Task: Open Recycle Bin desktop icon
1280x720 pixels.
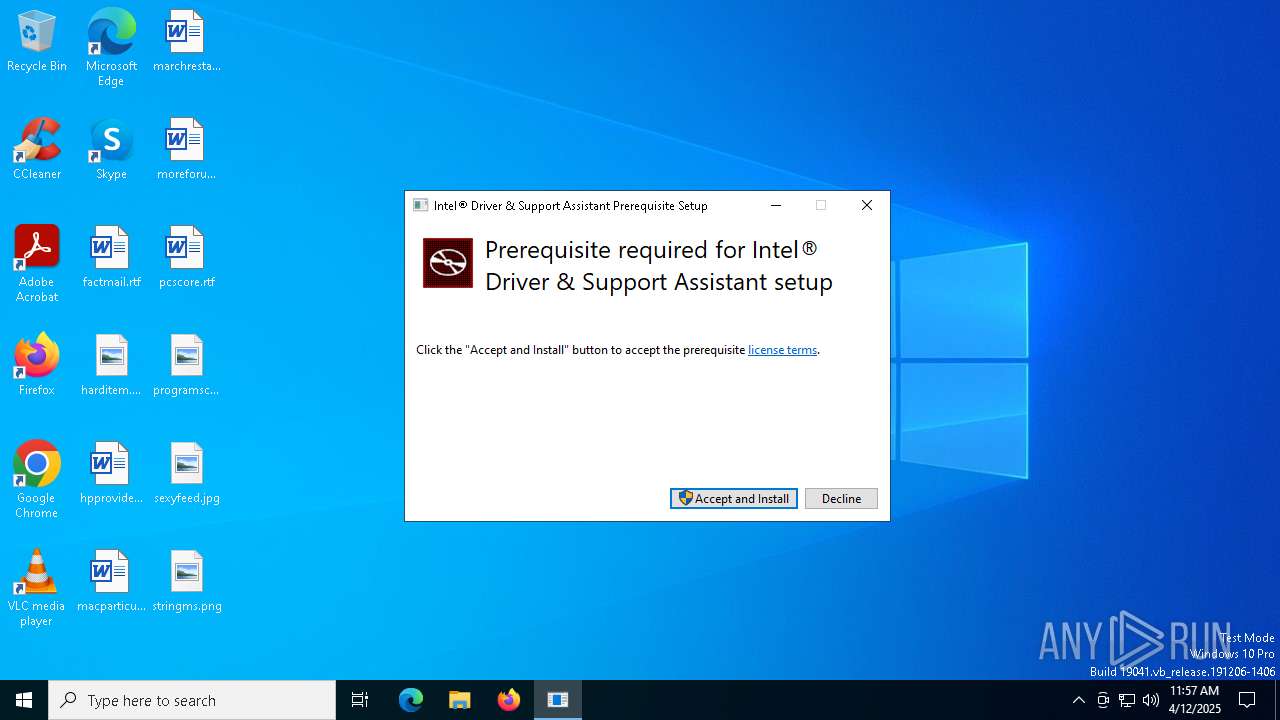Action: tap(37, 41)
